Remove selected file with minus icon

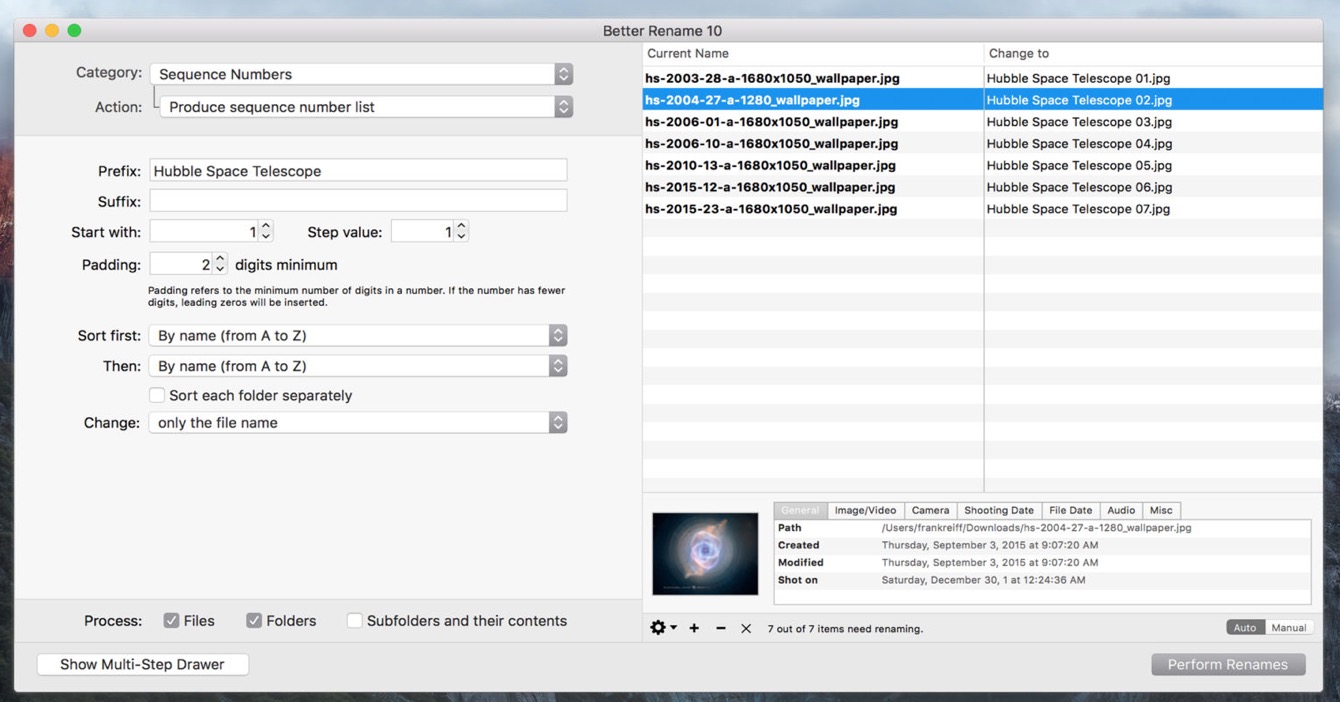coord(720,628)
